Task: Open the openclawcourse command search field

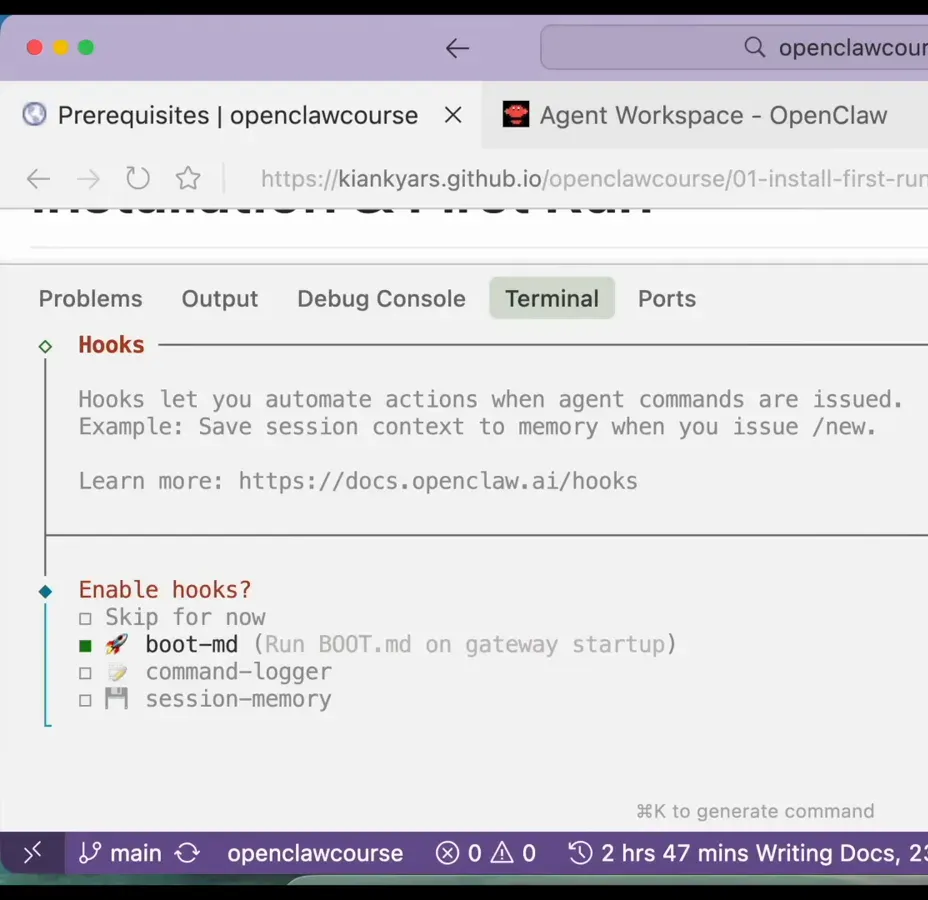Action: click(x=734, y=47)
